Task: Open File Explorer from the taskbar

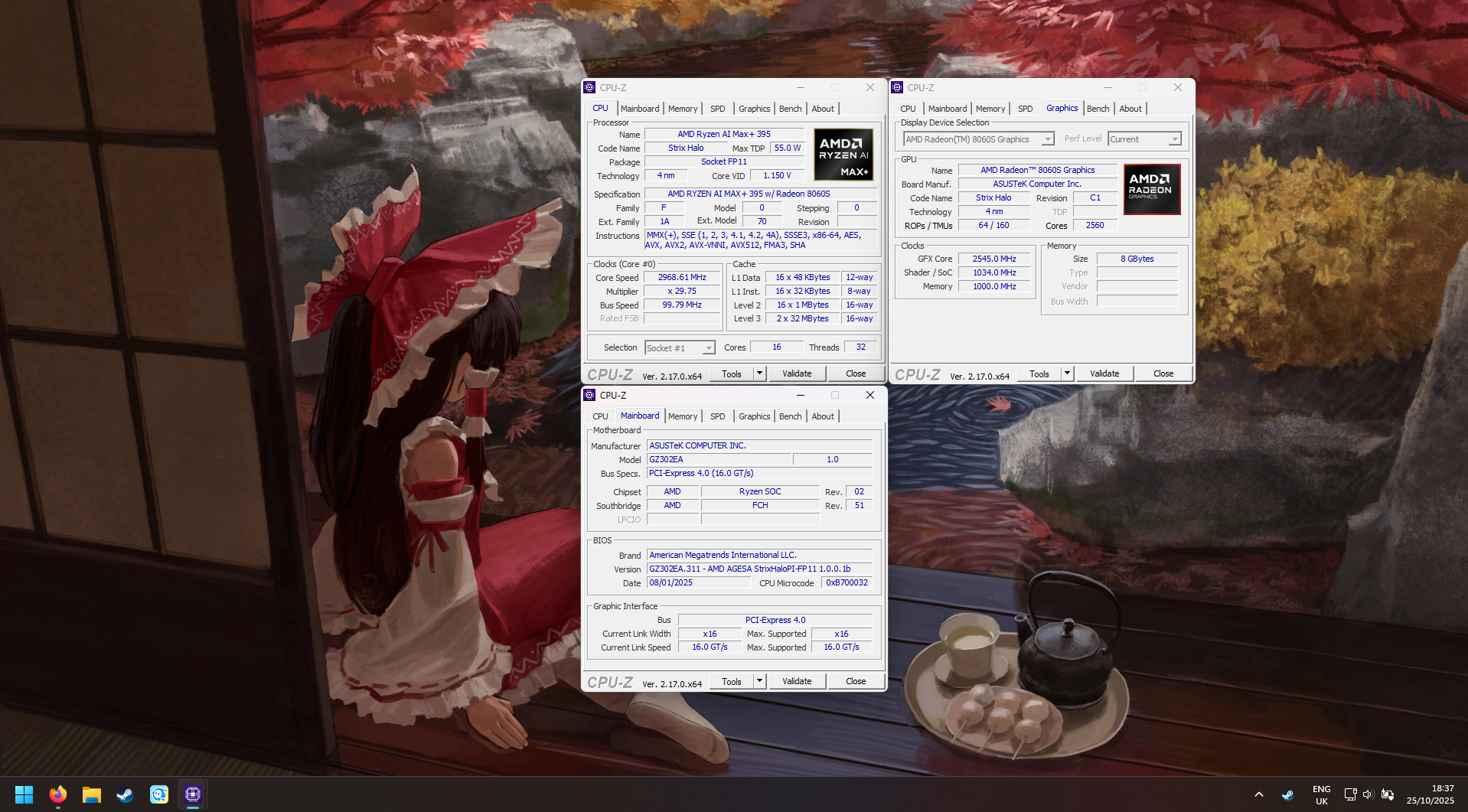Action: [92, 794]
